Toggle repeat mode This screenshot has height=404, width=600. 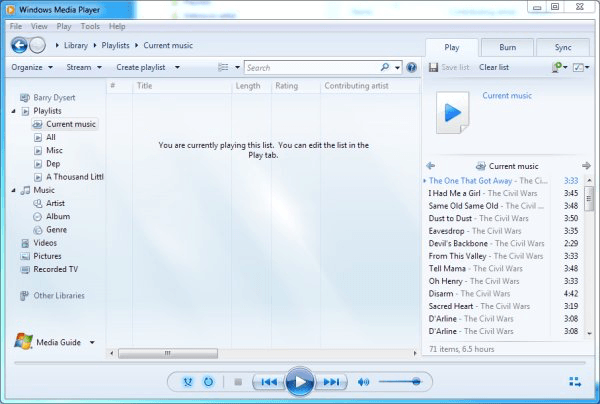208,382
